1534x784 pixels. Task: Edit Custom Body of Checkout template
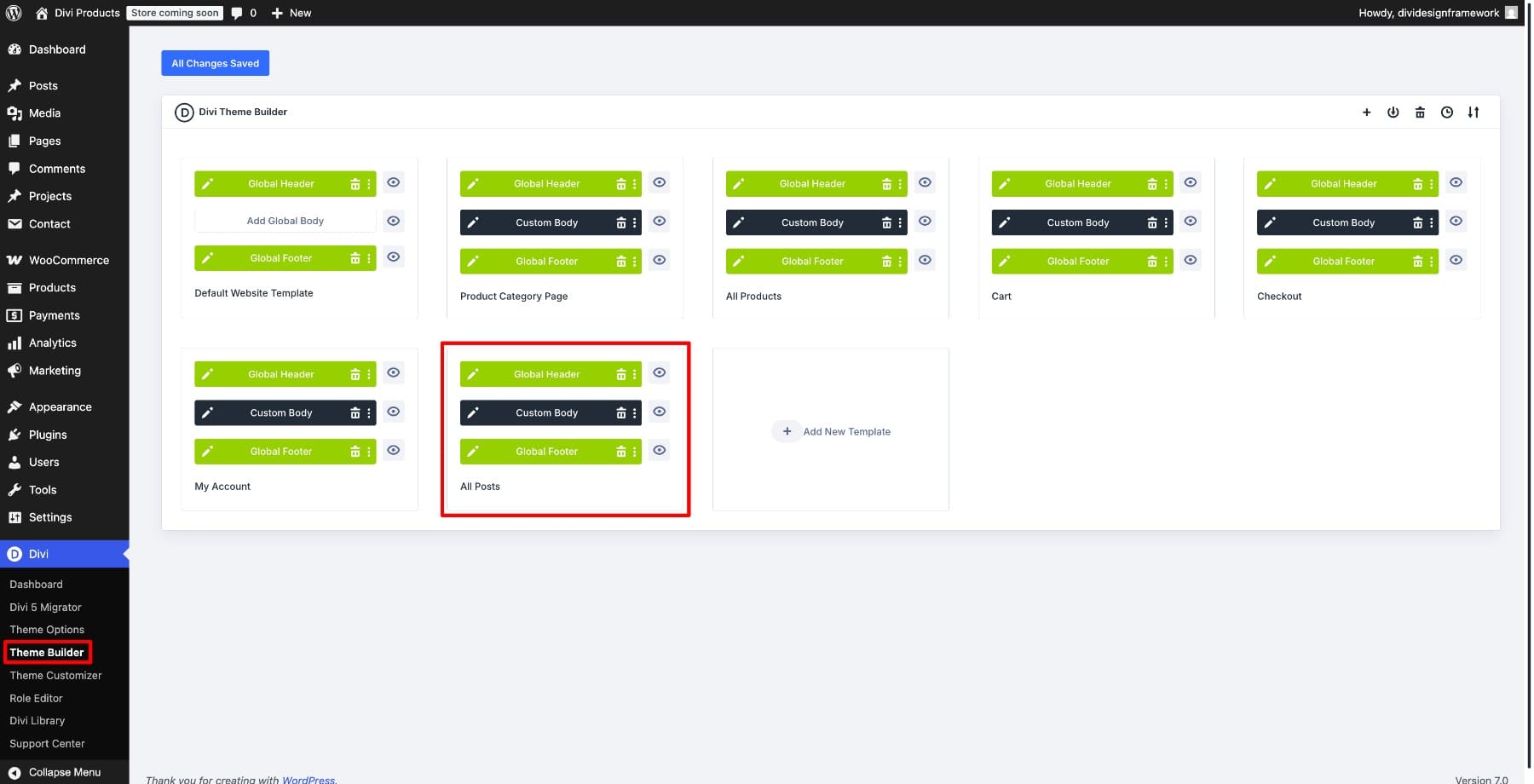pos(1270,222)
